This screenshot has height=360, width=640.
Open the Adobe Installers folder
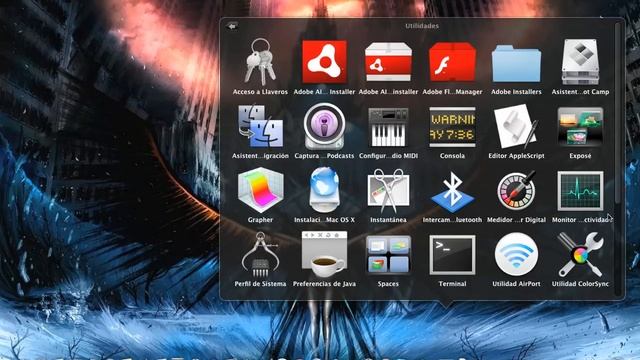point(516,63)
